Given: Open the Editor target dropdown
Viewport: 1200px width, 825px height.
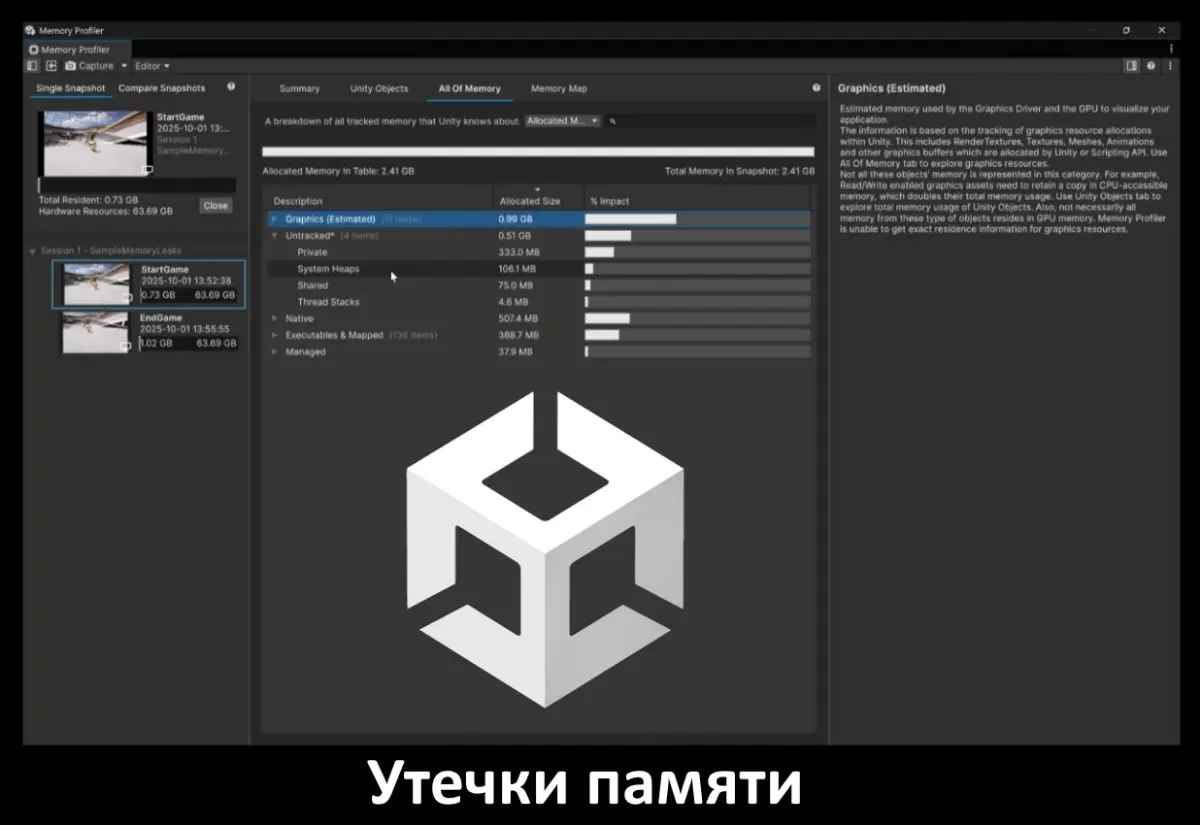Looking at the screenshot, I should pos(152,66).
